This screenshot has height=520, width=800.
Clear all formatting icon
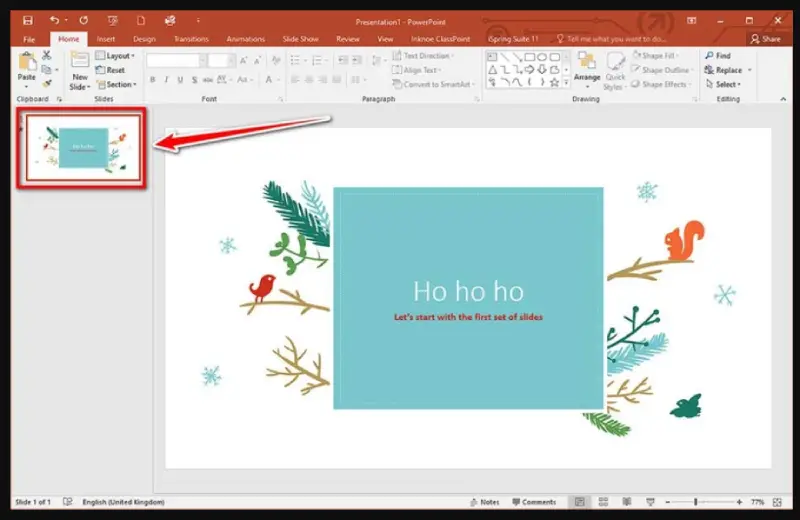point(276,61)
